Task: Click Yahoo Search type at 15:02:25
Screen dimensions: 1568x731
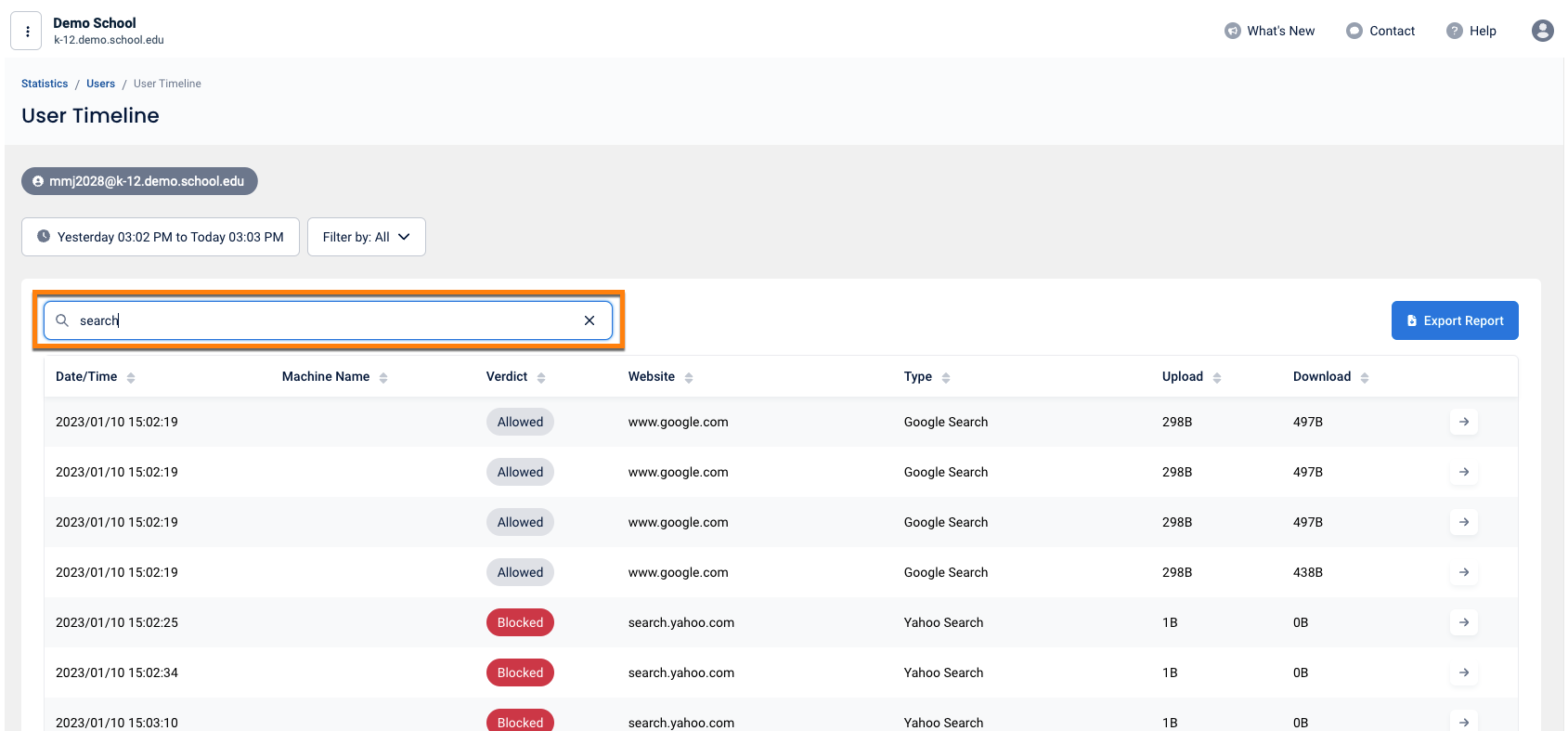Action: (943, 622)
